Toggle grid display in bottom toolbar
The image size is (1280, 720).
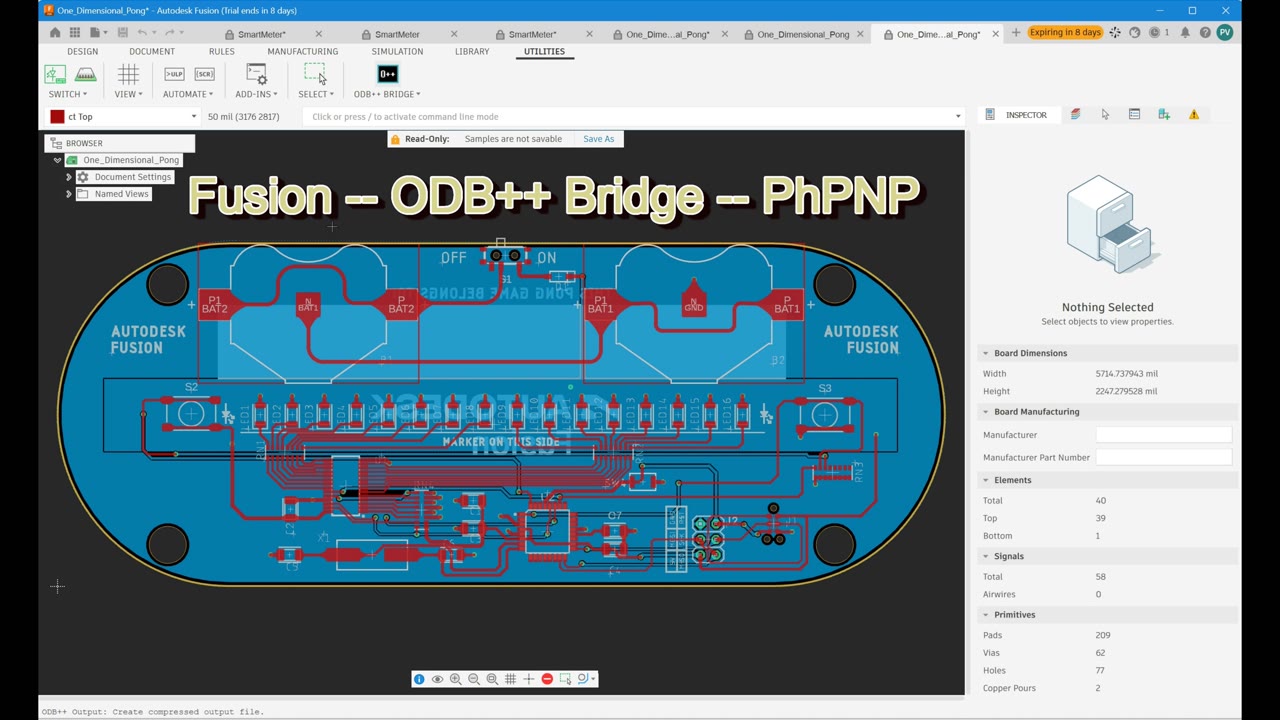click(x=510, y=679)
